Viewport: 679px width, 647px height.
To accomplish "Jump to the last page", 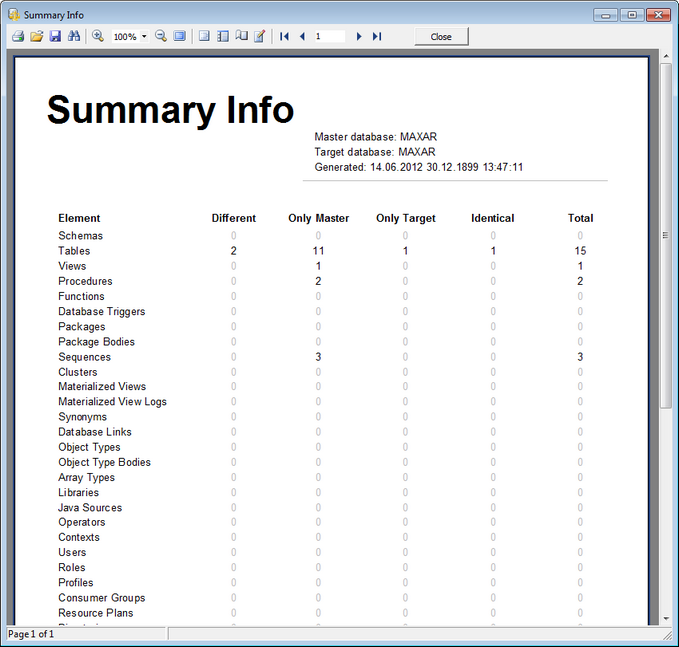I will 377,36.
